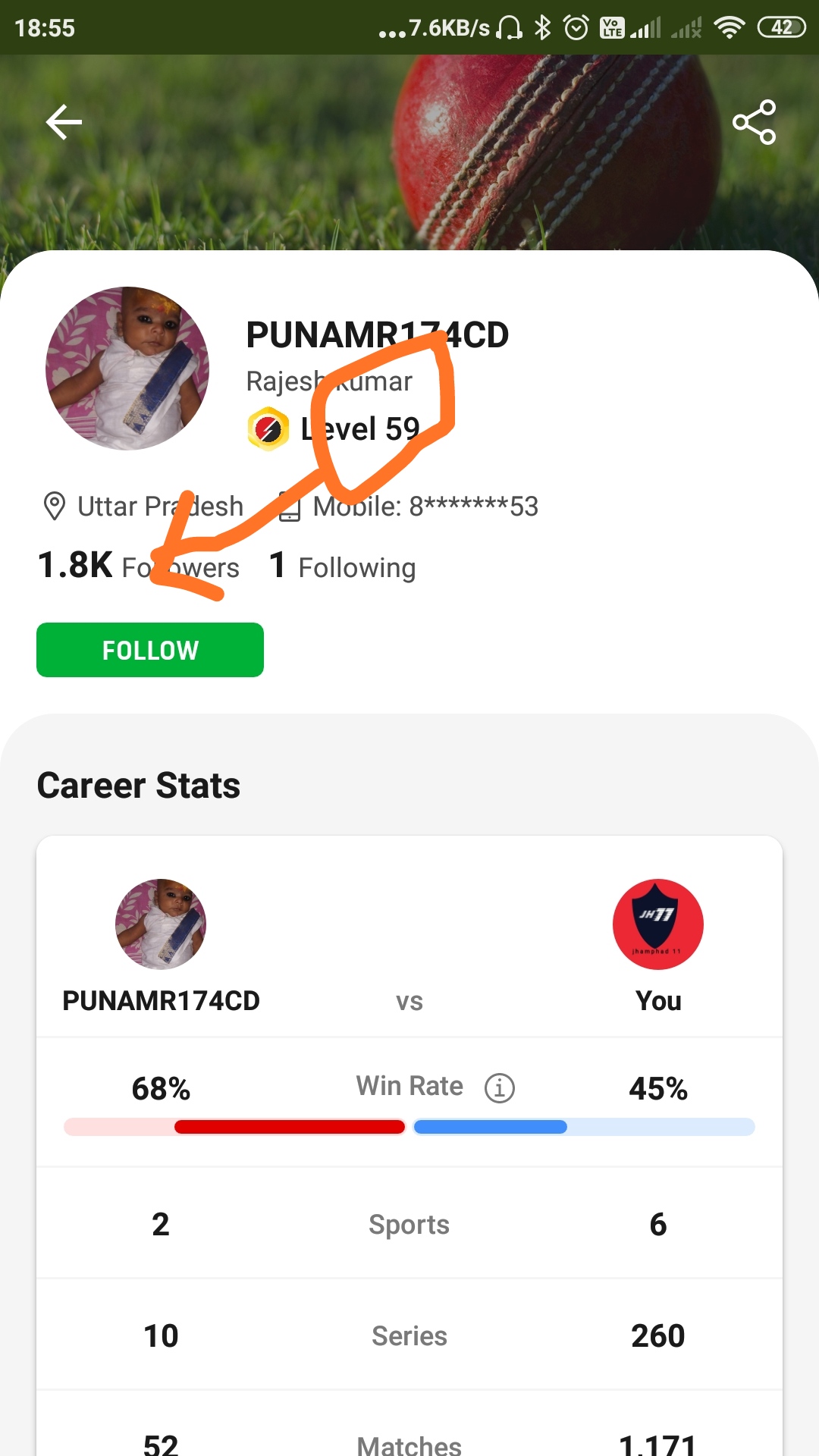Image resolution: width=819 pixels, height=1456 pixels.
Task: Tap the alarm clock status icon
Action: click(x=576, y=28)
